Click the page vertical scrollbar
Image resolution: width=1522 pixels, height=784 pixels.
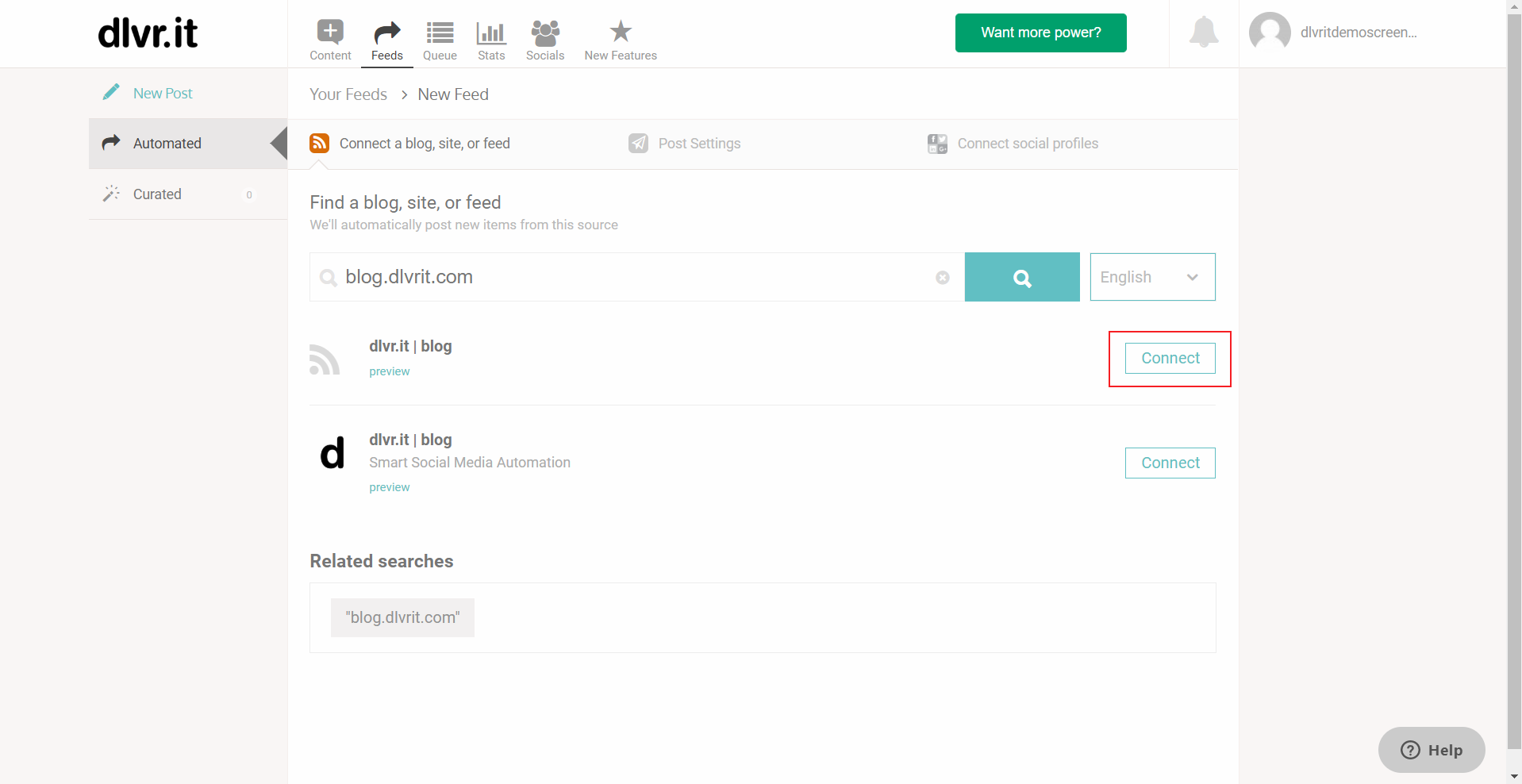tap(1514, 381)
